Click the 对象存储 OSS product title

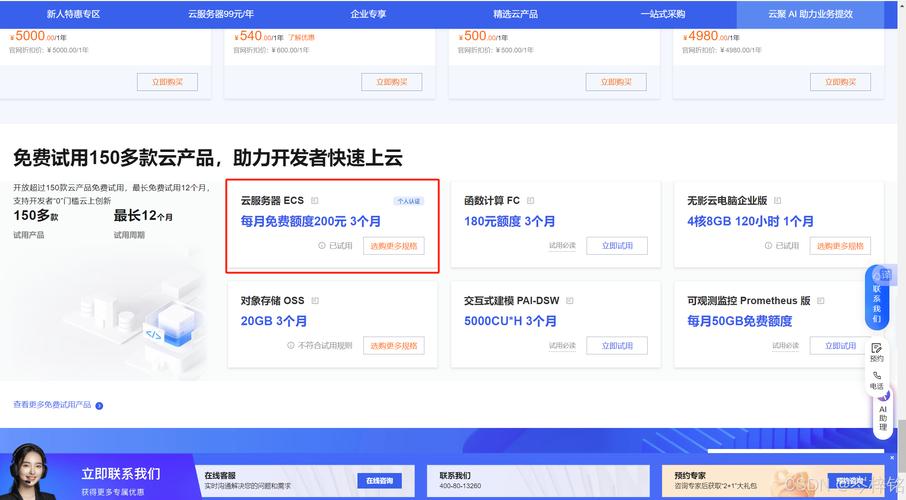pyautogui.click(x=272, y=301)
